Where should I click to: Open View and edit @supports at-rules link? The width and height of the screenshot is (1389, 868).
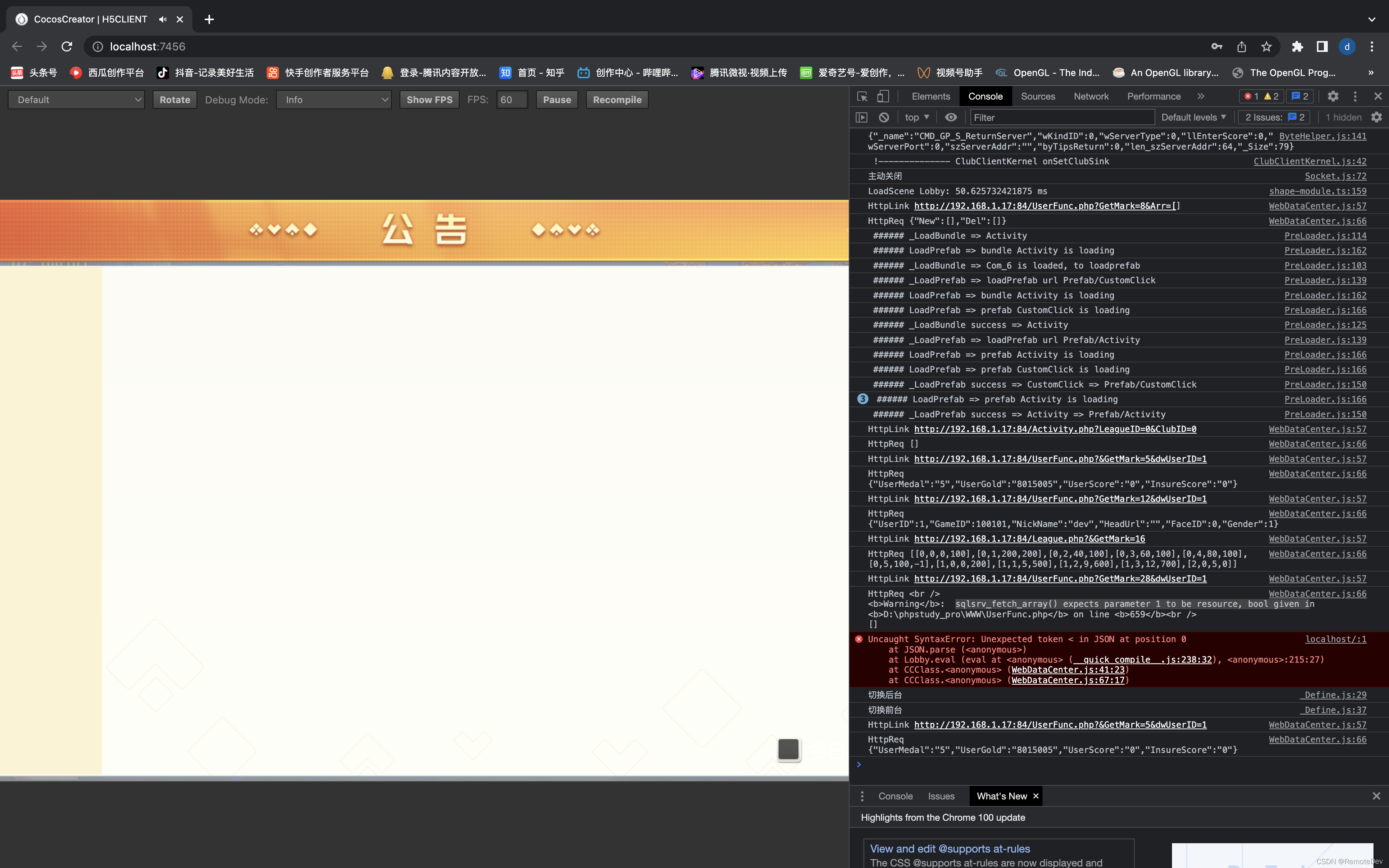[950, 849]
